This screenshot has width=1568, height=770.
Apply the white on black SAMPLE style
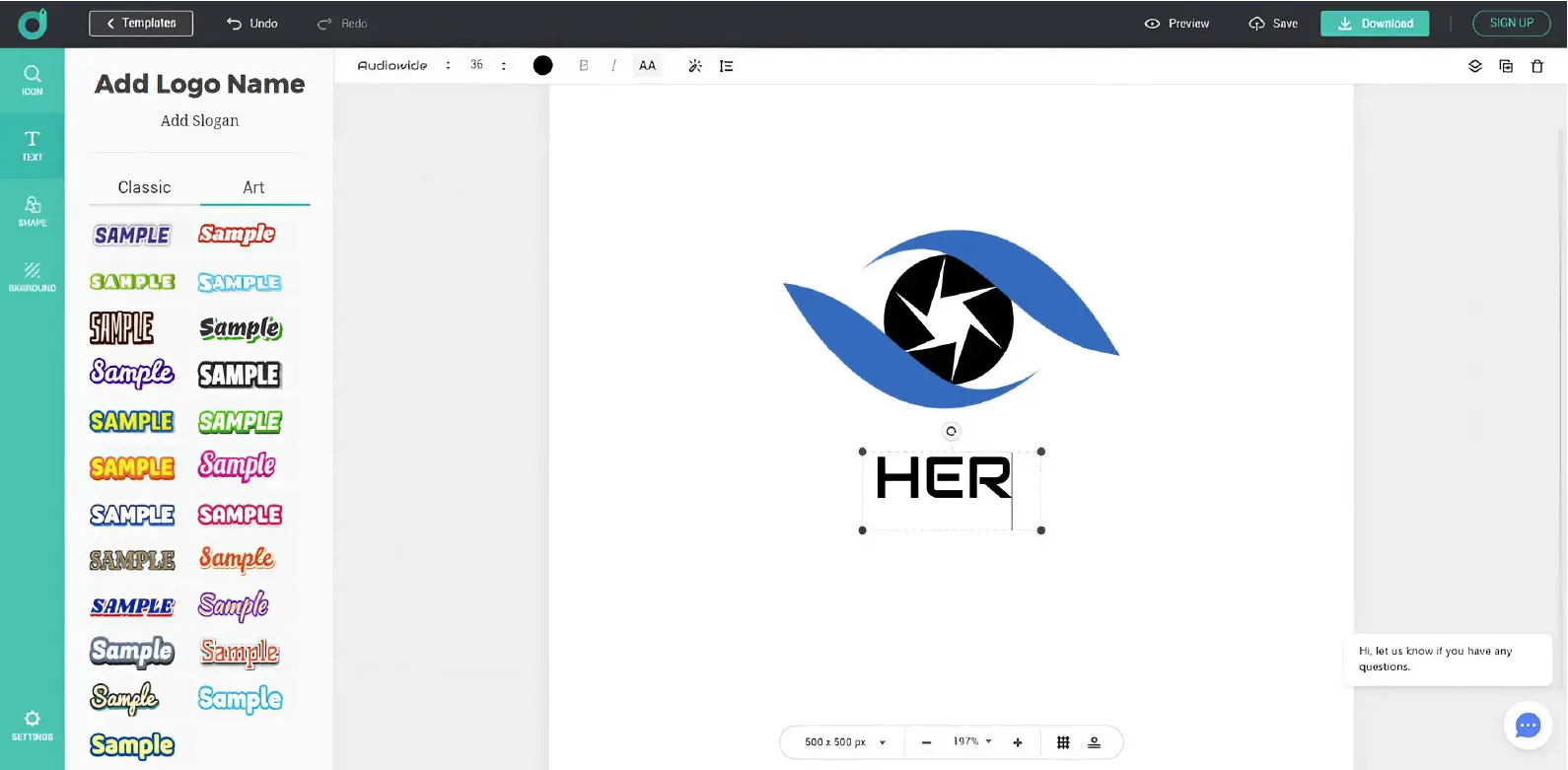point(240,375)
